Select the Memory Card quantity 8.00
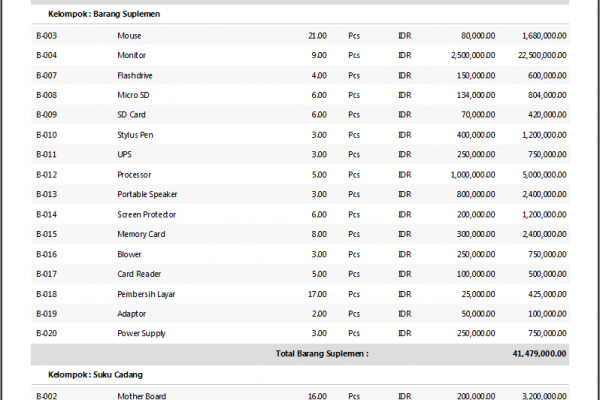600x400 pixels. [x=318, y=234]
